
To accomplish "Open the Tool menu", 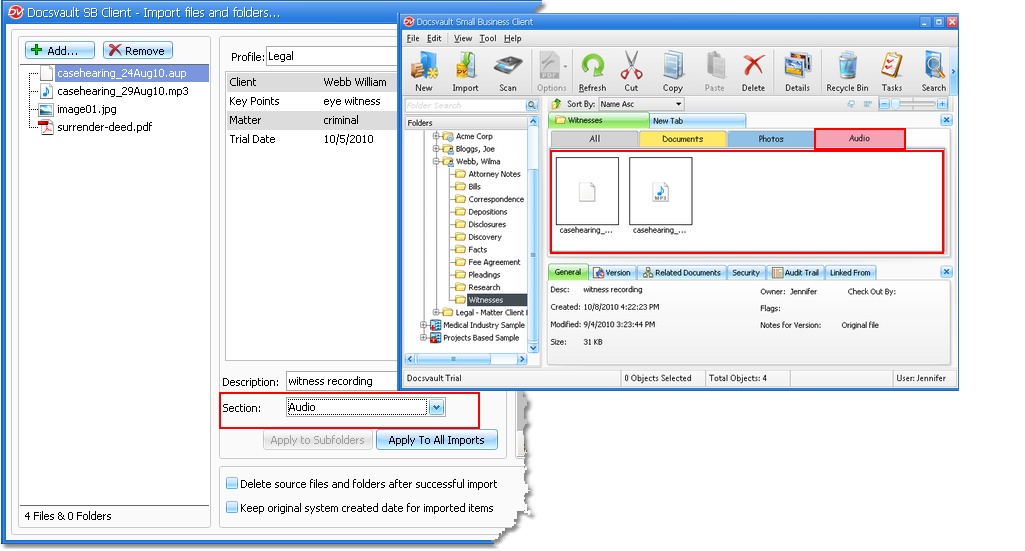I will 488,39.
